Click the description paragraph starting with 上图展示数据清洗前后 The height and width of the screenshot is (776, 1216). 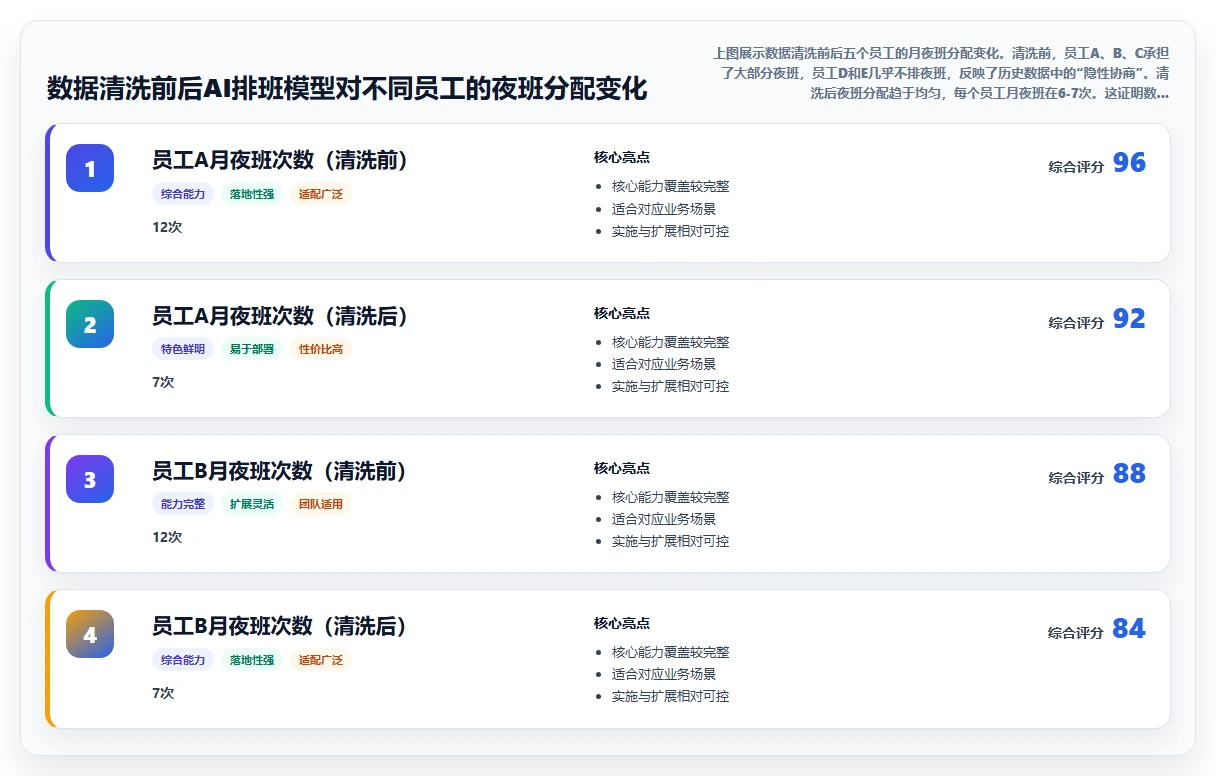(x=941, y=73)
